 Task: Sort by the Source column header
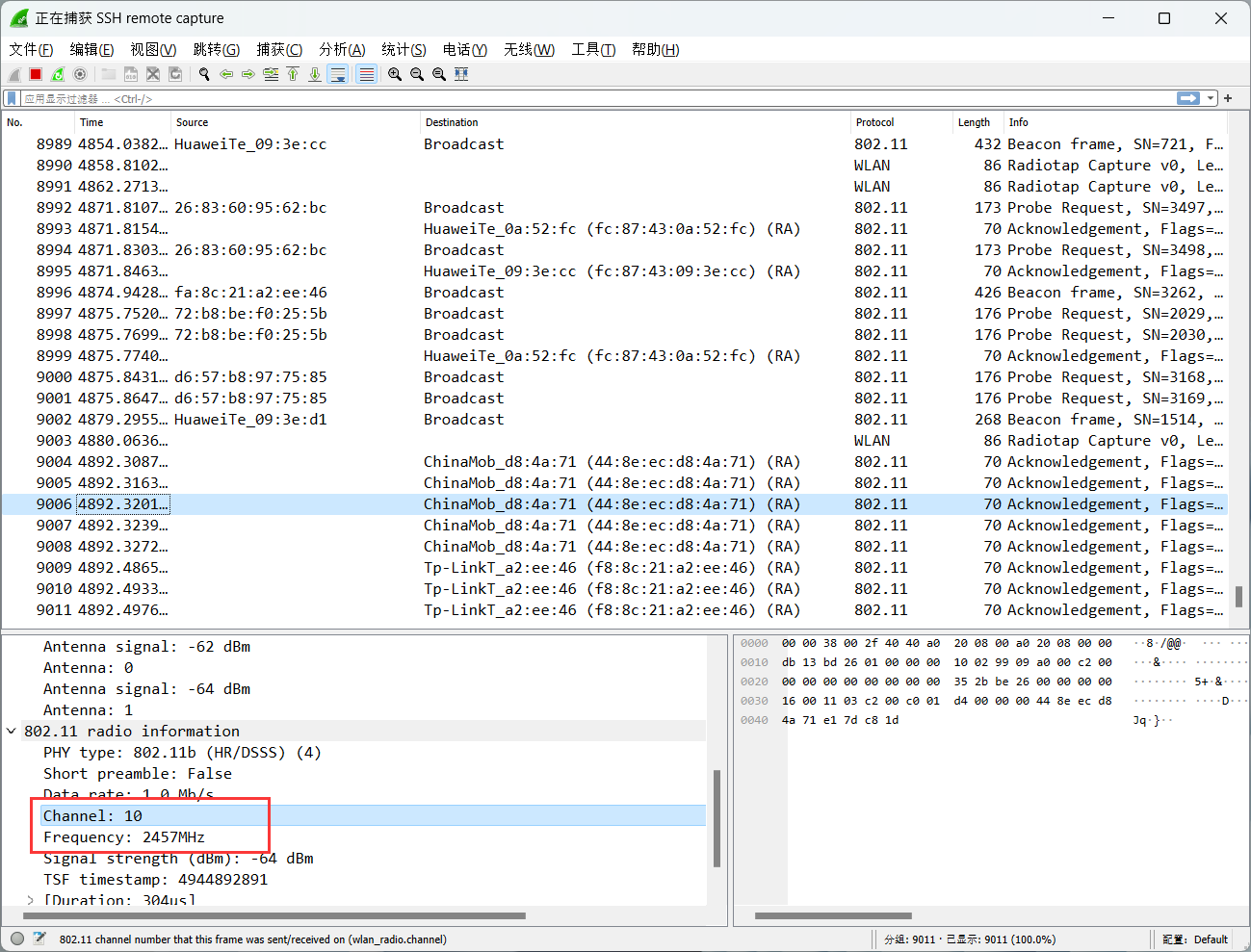pos(296,122)
